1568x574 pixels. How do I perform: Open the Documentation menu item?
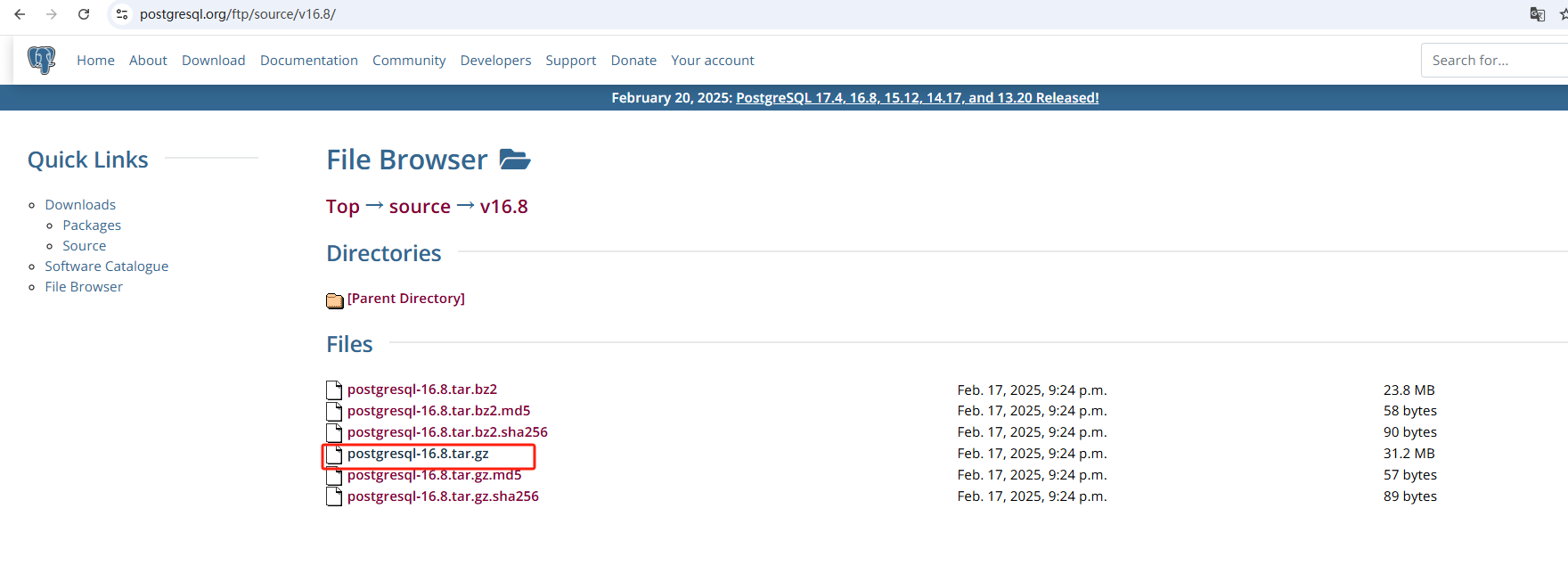click(x=308, y=61)
